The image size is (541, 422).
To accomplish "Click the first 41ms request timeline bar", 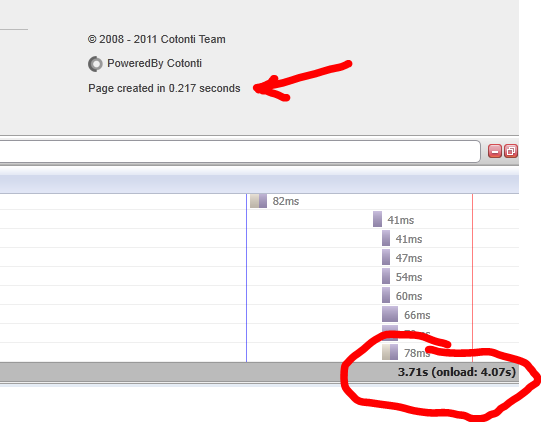I will coord(377,219).
